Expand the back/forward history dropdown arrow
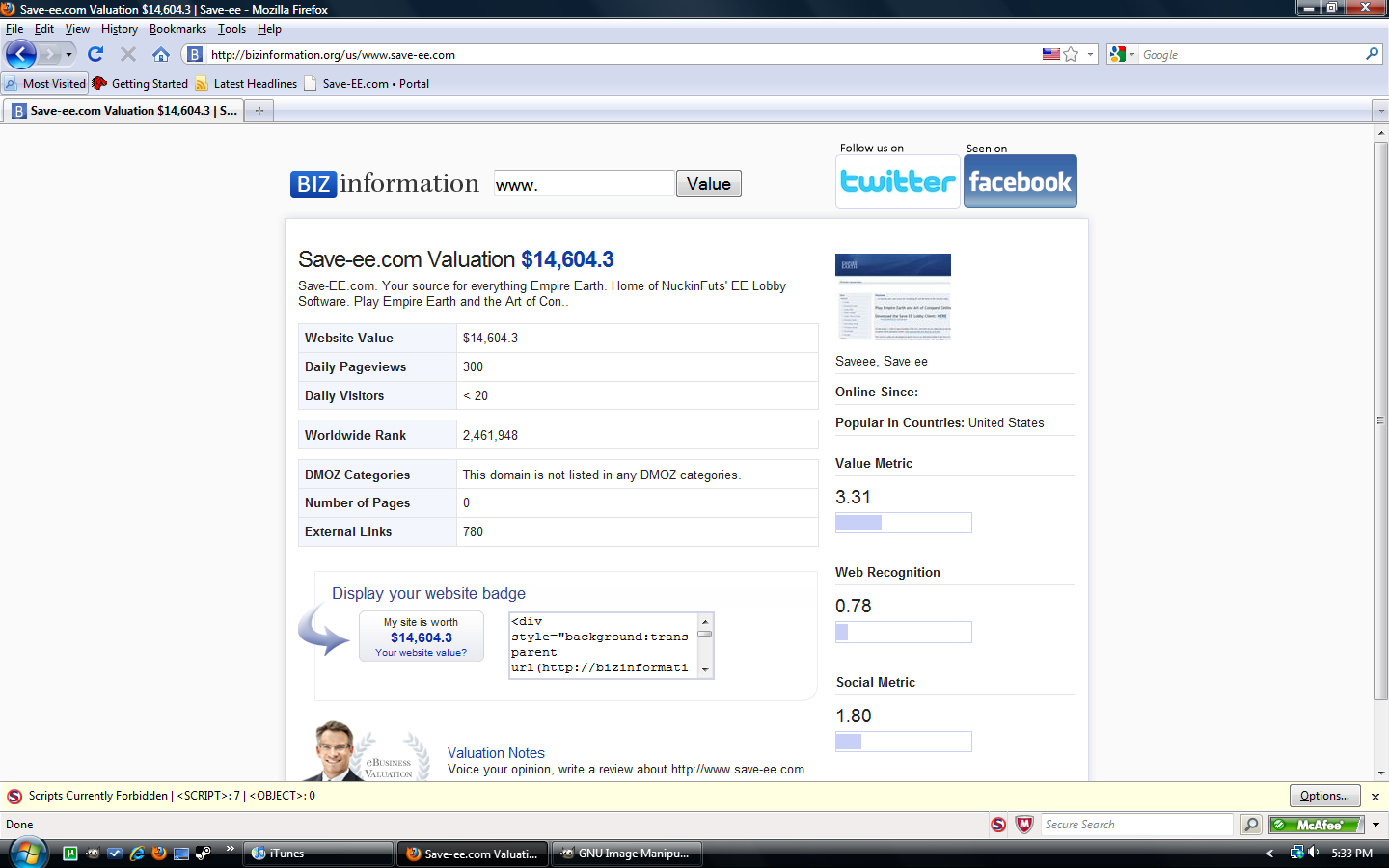The width and height of the screenshot is (1389, 868). tap(68, 55)
